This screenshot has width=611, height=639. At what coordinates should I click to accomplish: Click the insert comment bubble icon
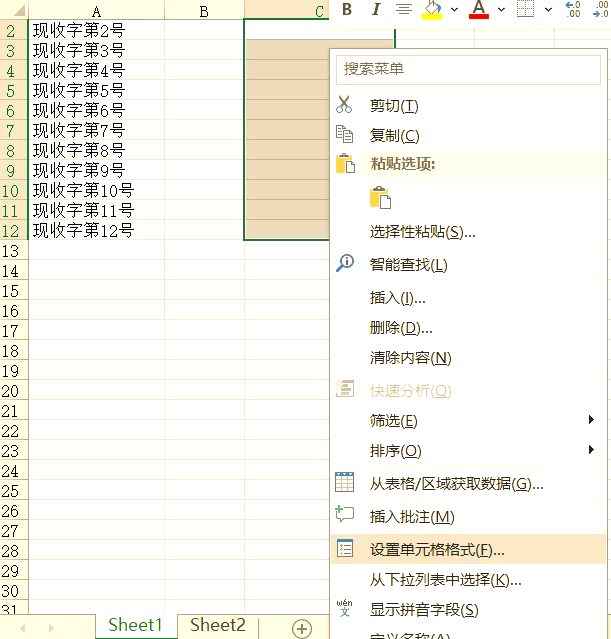(344, 514)
